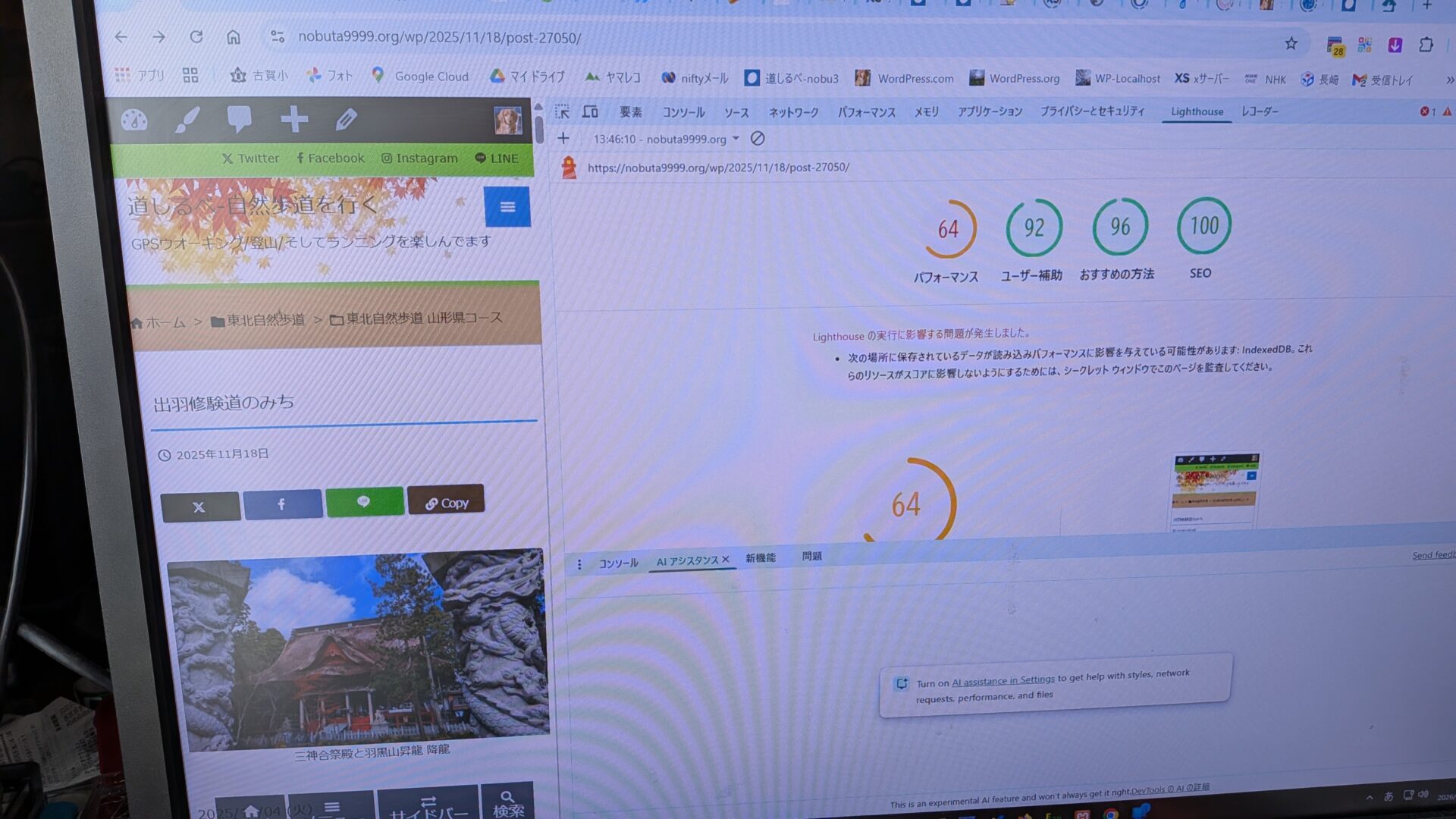Bookmark this page with the star icon
This screenshot has height=819, width=1456.
[1291, 44]
